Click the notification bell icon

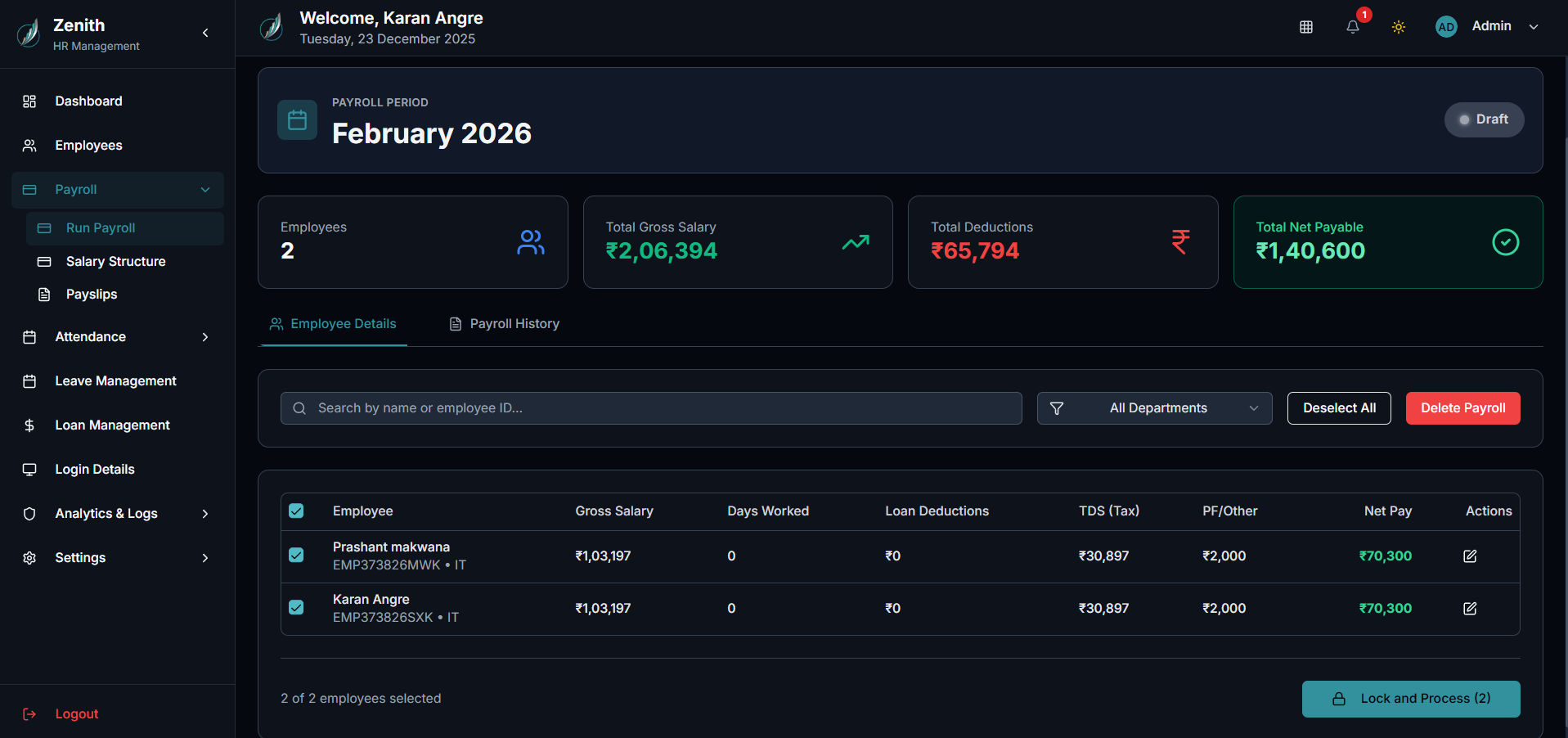pos(1353,27)
